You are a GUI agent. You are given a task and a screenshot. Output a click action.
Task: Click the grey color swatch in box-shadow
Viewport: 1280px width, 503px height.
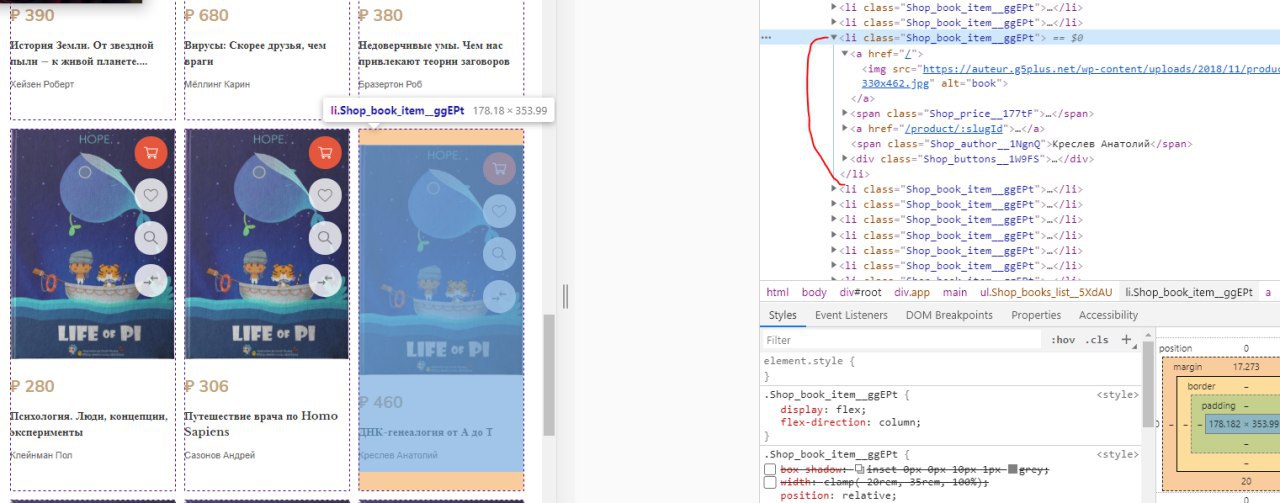[1014, 469]
